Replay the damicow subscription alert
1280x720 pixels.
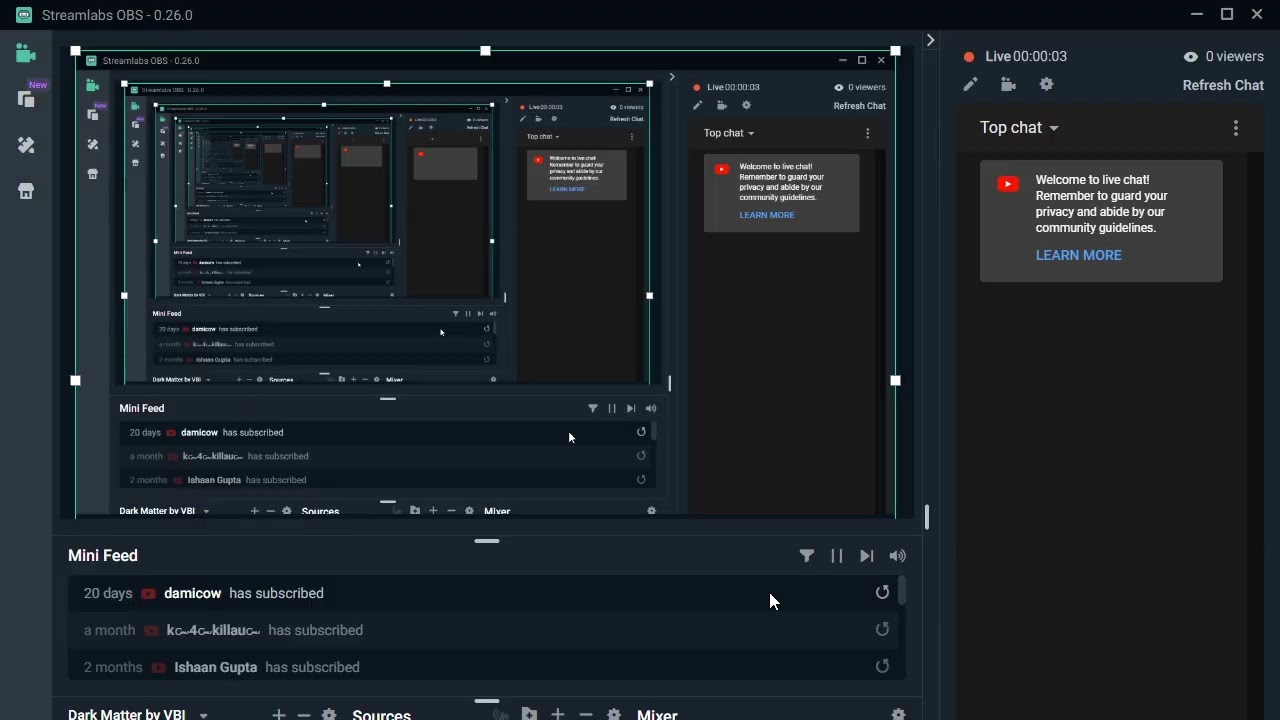click(x=882, y=593)
